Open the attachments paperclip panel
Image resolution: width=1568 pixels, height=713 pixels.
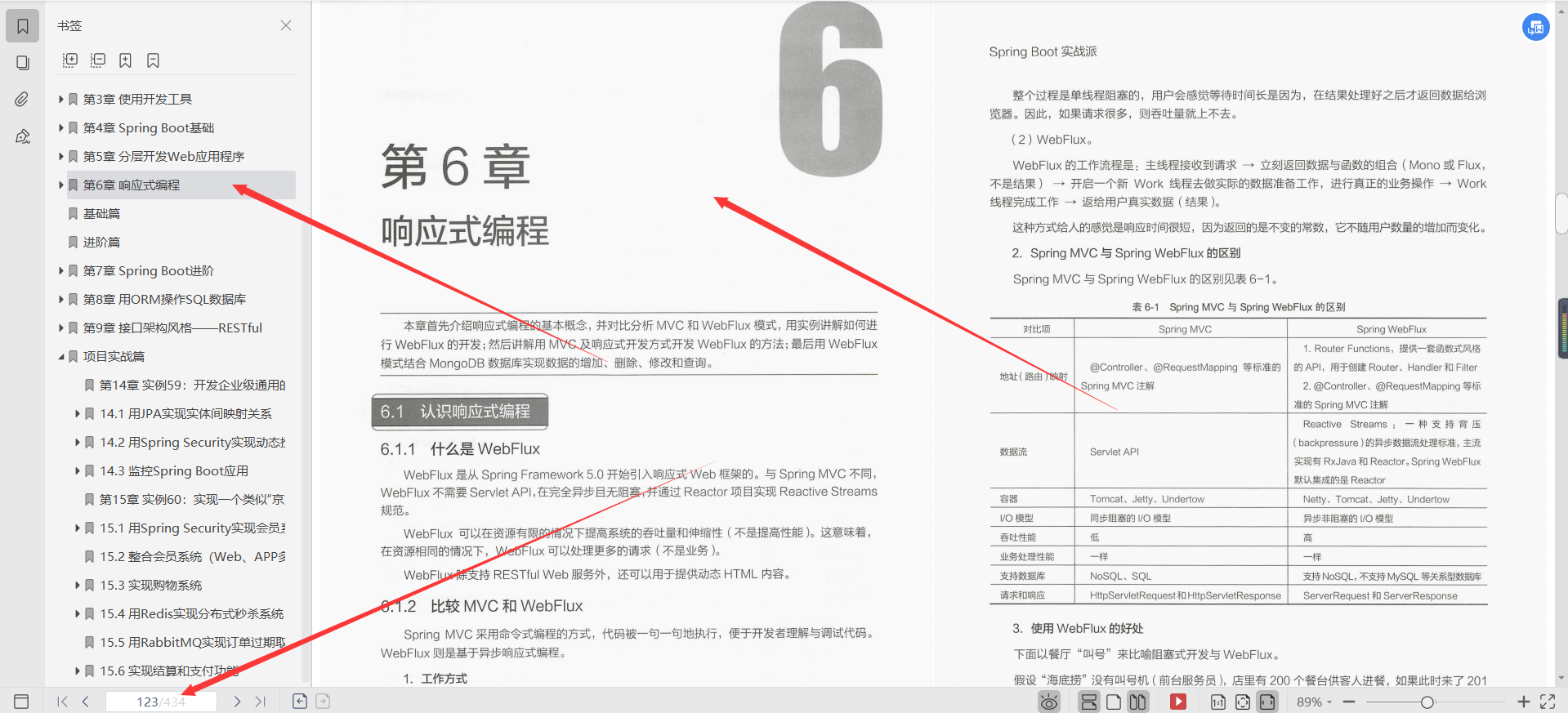[x=22, y=100]
